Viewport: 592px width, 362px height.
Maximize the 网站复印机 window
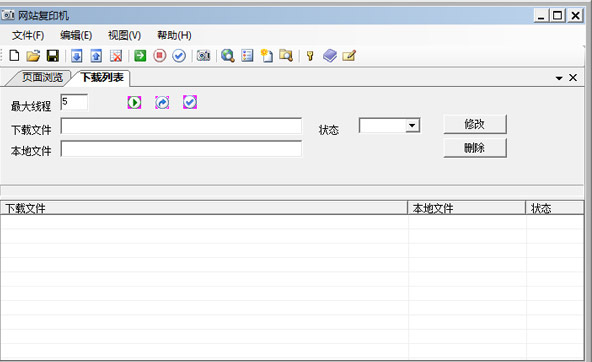(x=558, y=16)
